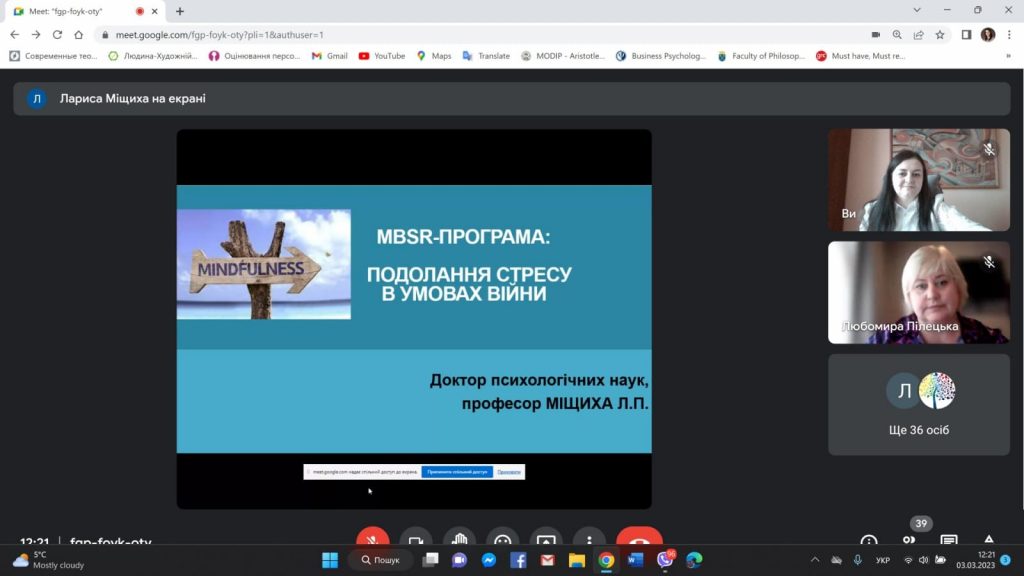
Task: Open the Gmail bookmark
Action: point(329,56)
